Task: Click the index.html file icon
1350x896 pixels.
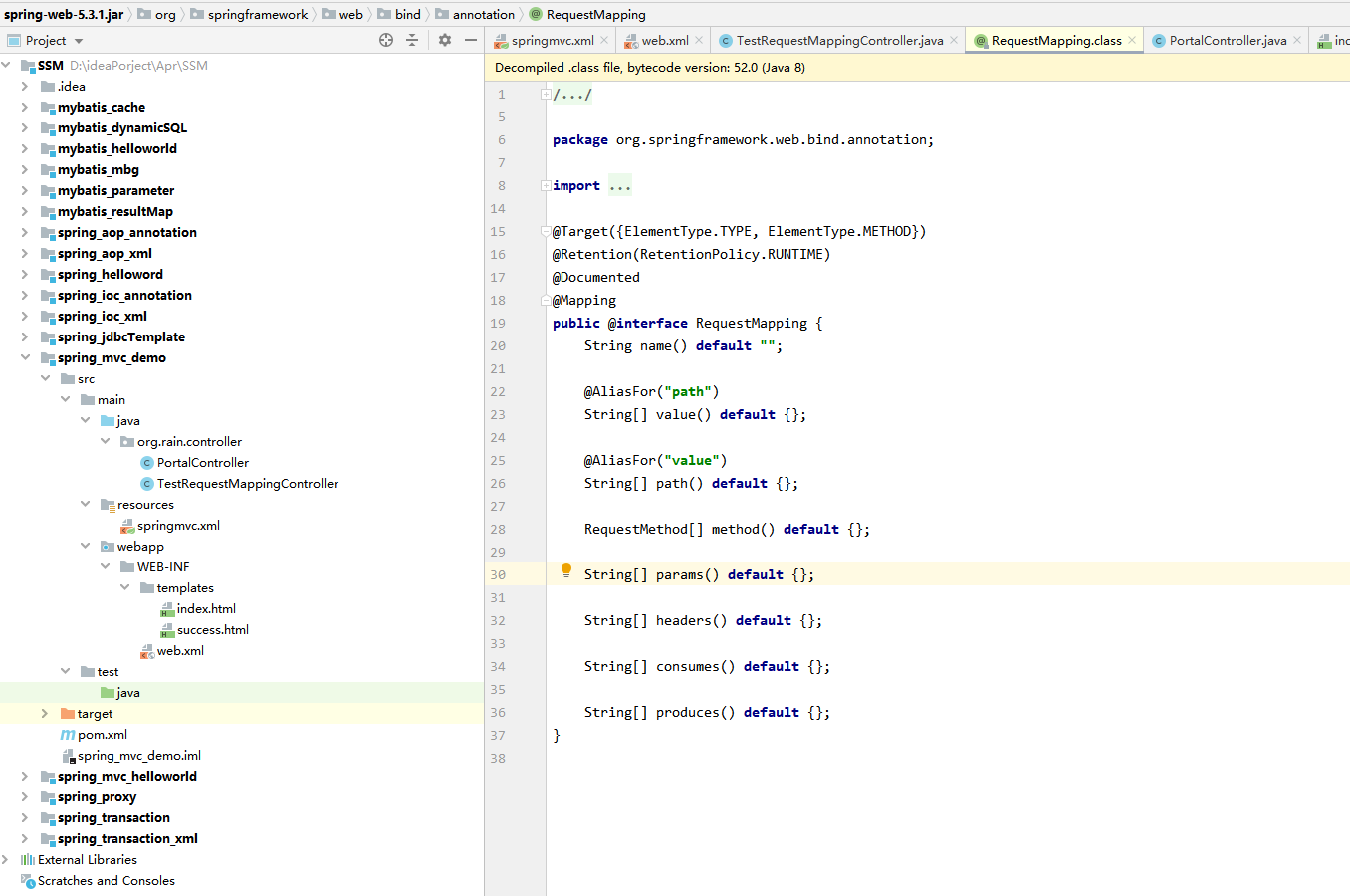Action: pyautogui.click(x=167, y=609)
